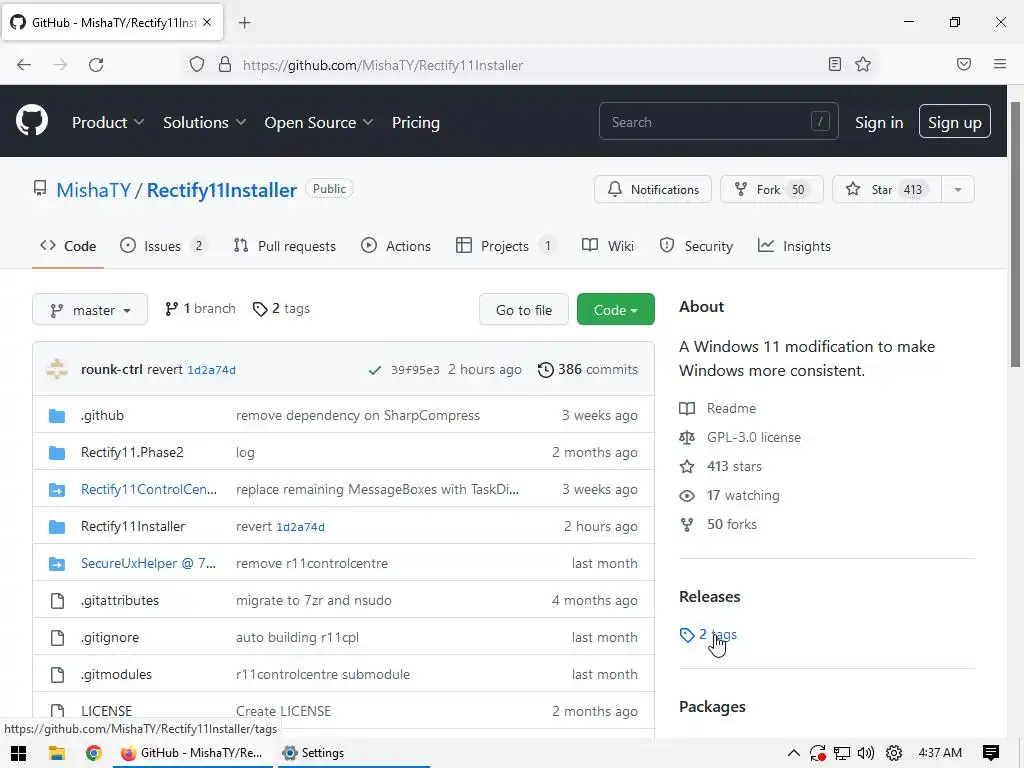Open File Explorer from taskbar
1024x768 pixels.
(x=57, y=753)
